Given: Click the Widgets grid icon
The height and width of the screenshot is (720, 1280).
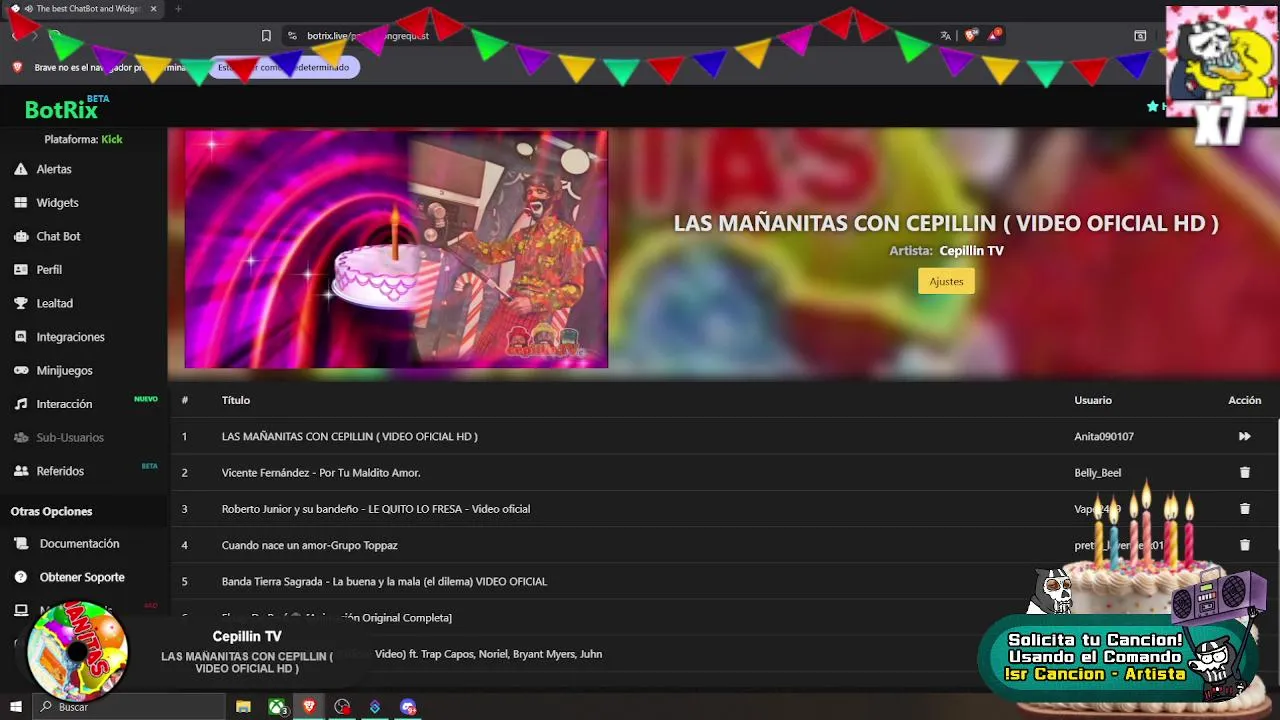Looking at the screenshot, I should click(20, 202).
